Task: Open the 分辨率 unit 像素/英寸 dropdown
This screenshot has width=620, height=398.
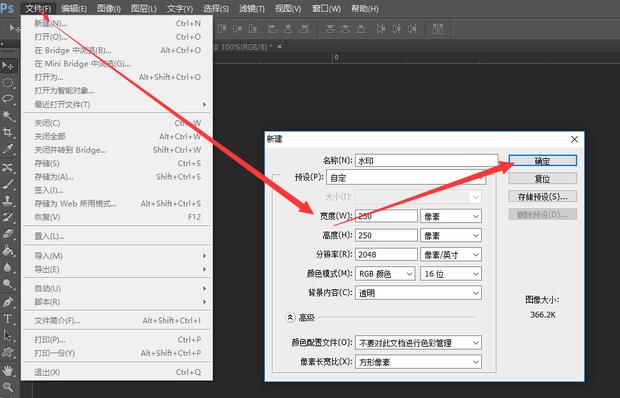Action: 451,255
